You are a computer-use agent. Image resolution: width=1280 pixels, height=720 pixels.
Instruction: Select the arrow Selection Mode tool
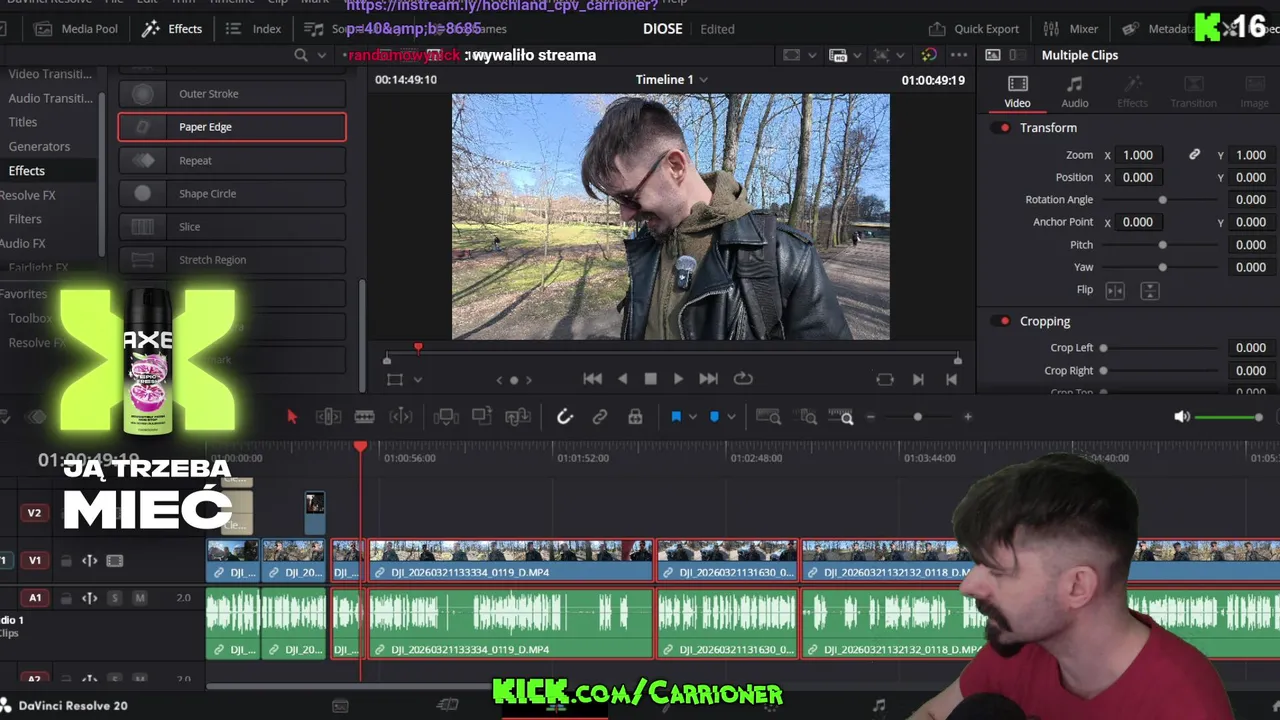point(292,417)
